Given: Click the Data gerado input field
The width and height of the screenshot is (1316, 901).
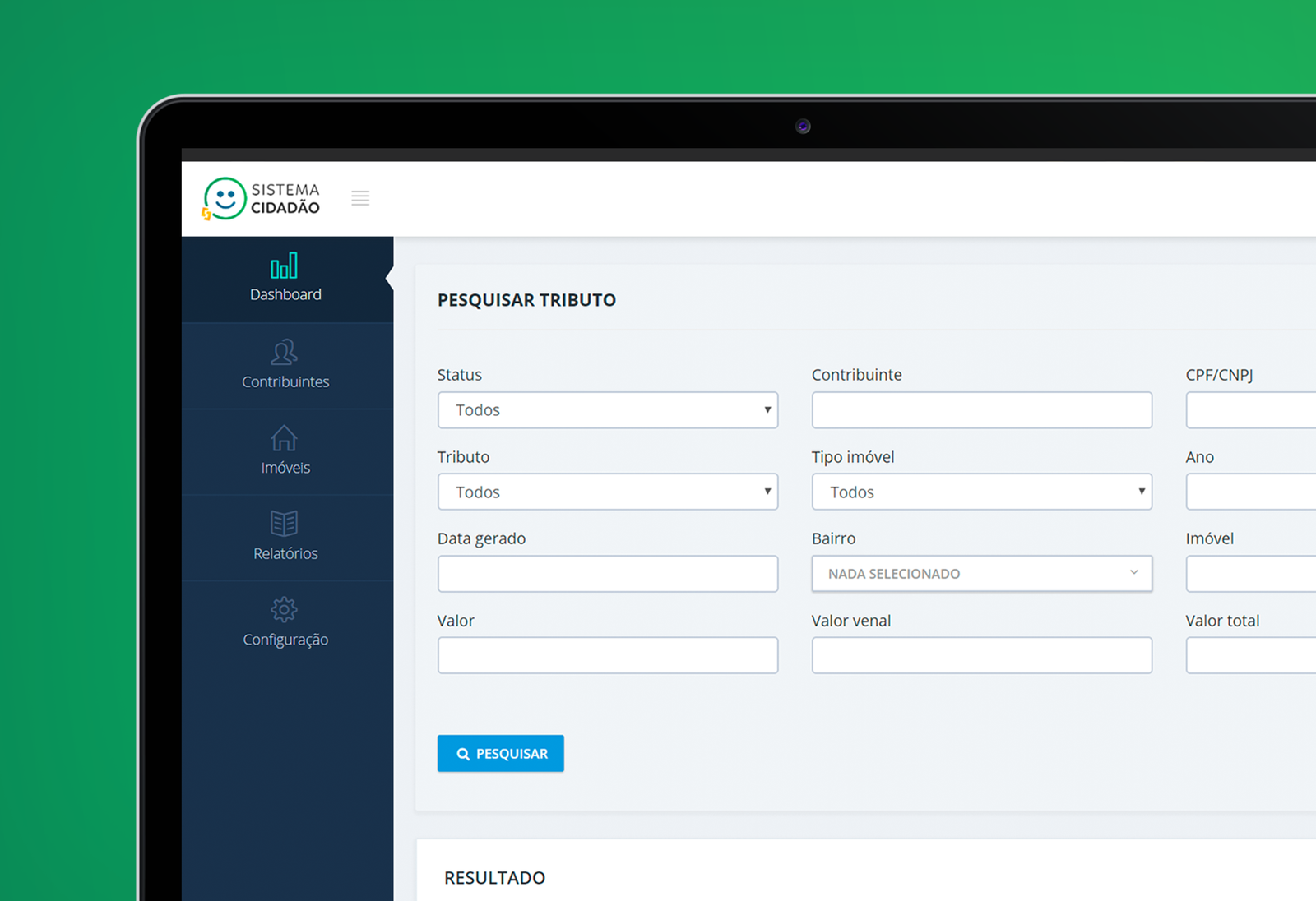Looking at the screenshot, I should click(607, 574).
